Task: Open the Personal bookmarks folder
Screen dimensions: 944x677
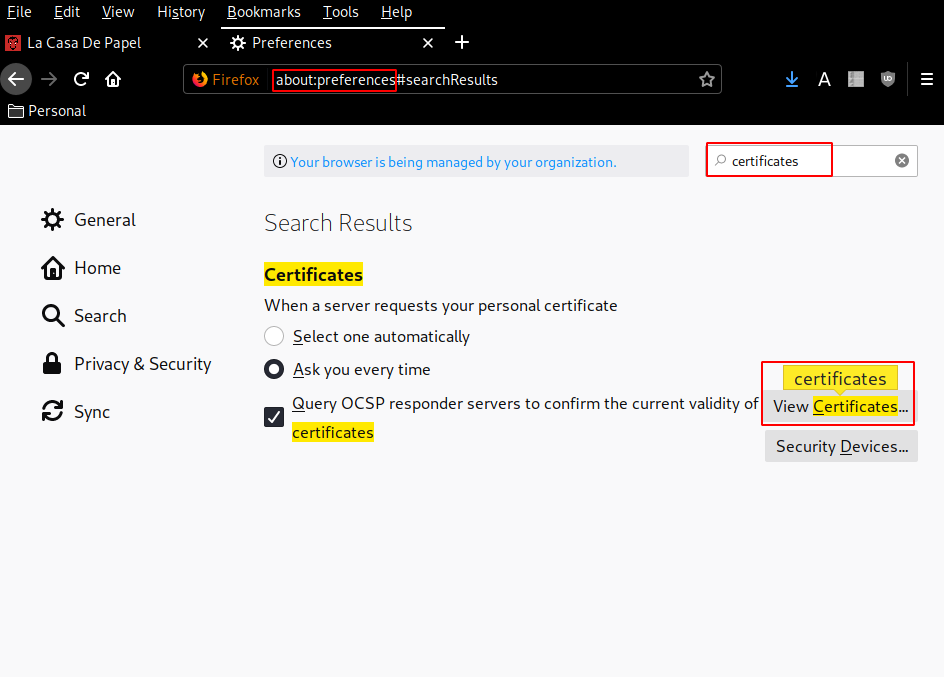Action: (x=47, y=111)
